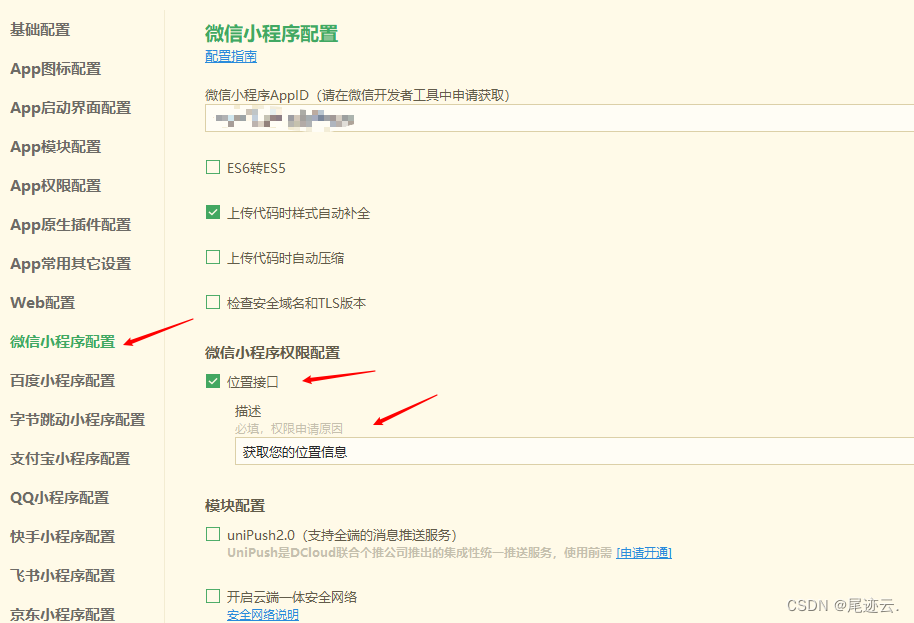Viewport: 914px width, 623px height.
Task: Enable the uniPush2.0 checkbox
Action: tap(213, 534)
